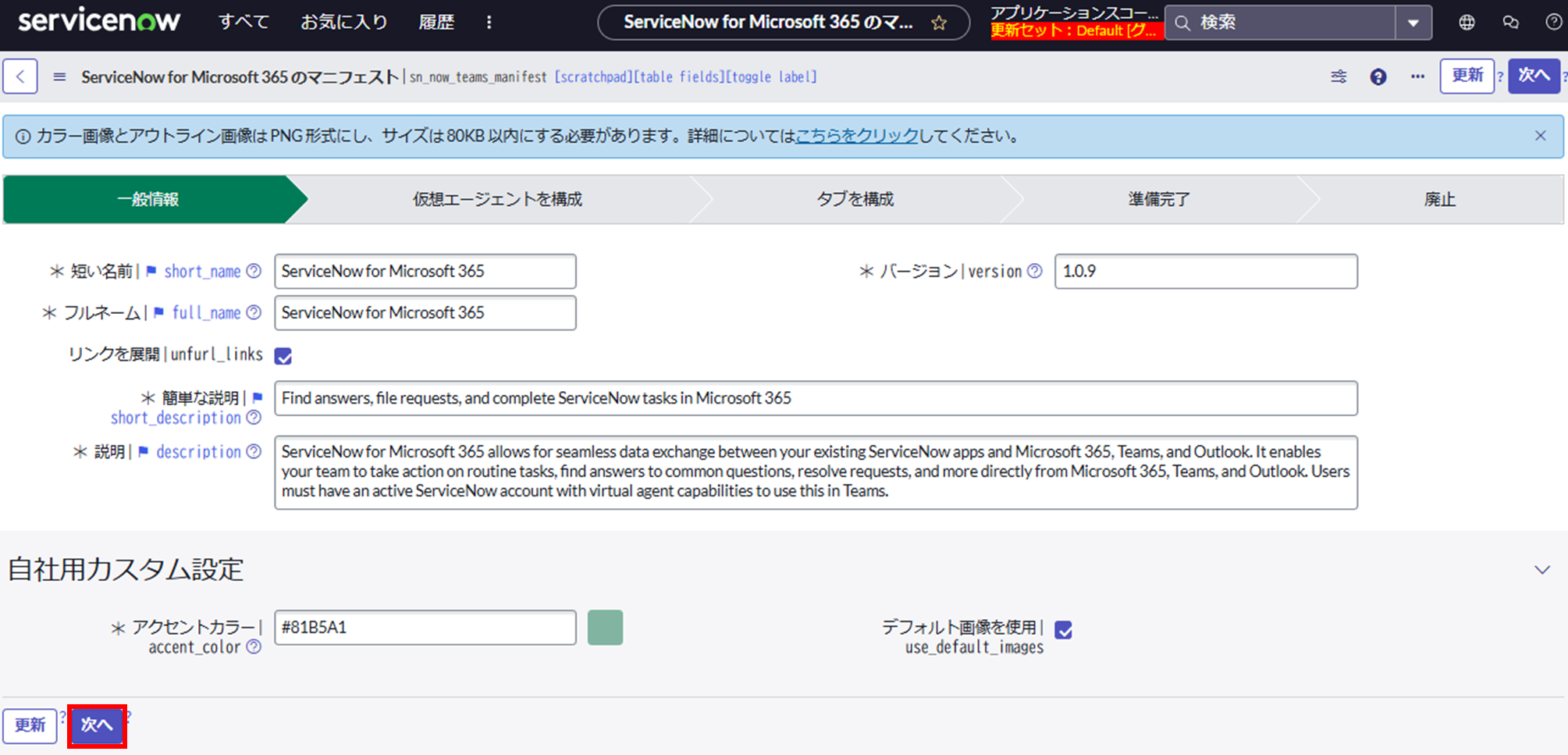Open the short_description help icon

click(254, 418)
